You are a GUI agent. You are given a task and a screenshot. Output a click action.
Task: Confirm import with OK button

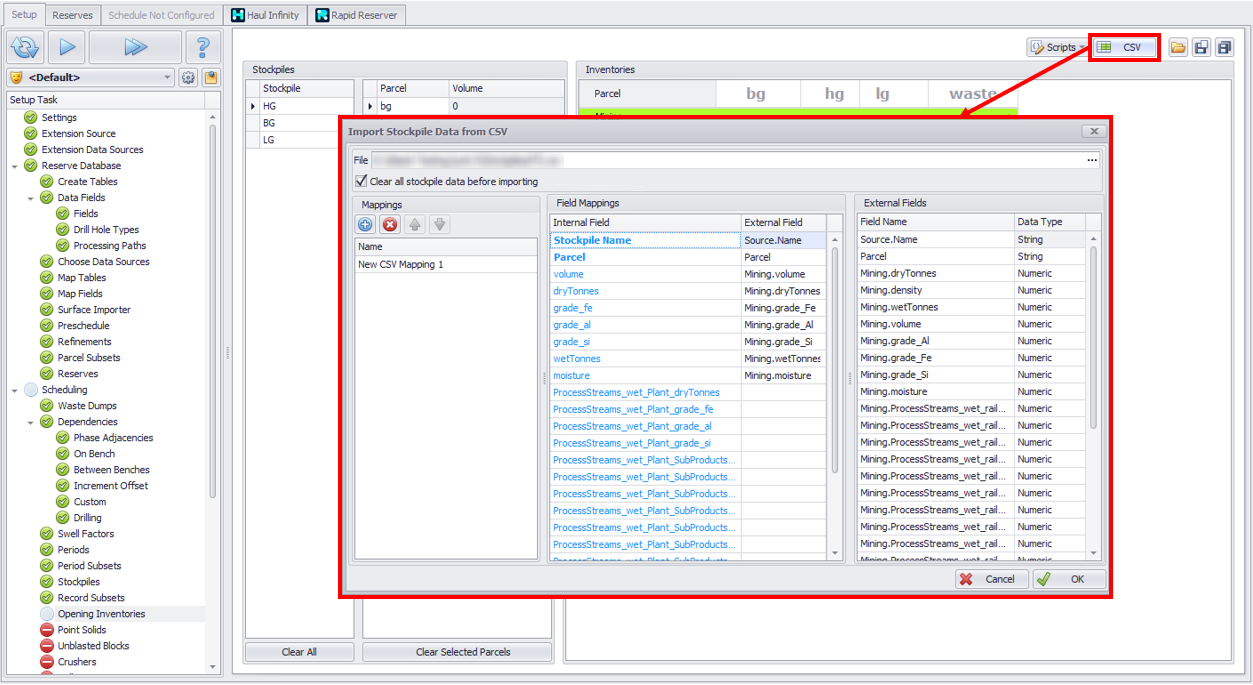(1069, 579)
